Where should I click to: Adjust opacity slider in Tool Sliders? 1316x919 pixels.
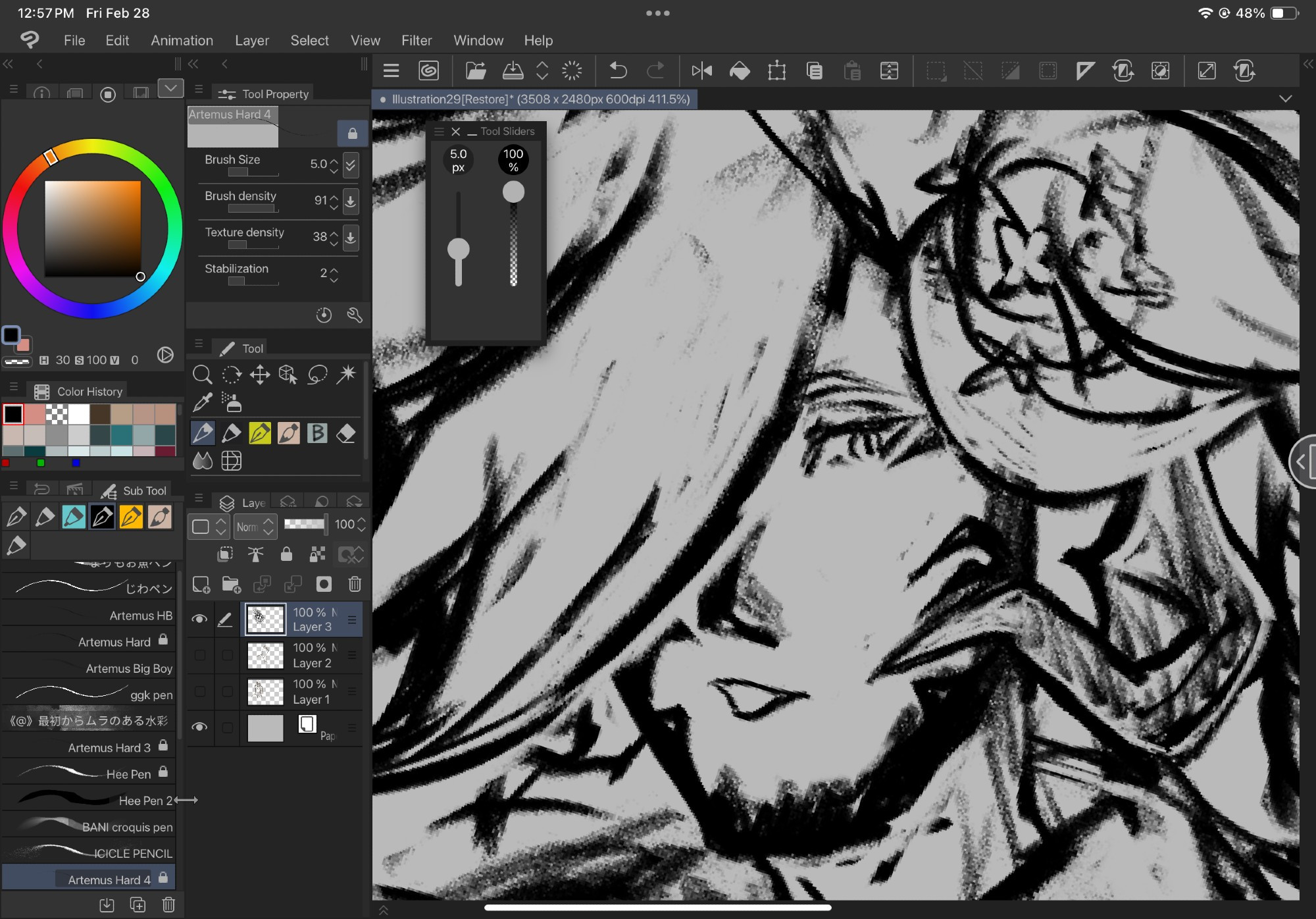[513, 192]
